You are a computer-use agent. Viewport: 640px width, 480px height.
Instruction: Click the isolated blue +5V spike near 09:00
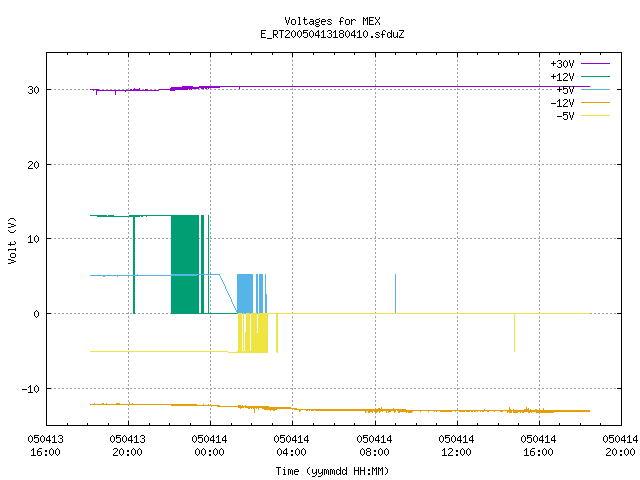pos(396,294)
